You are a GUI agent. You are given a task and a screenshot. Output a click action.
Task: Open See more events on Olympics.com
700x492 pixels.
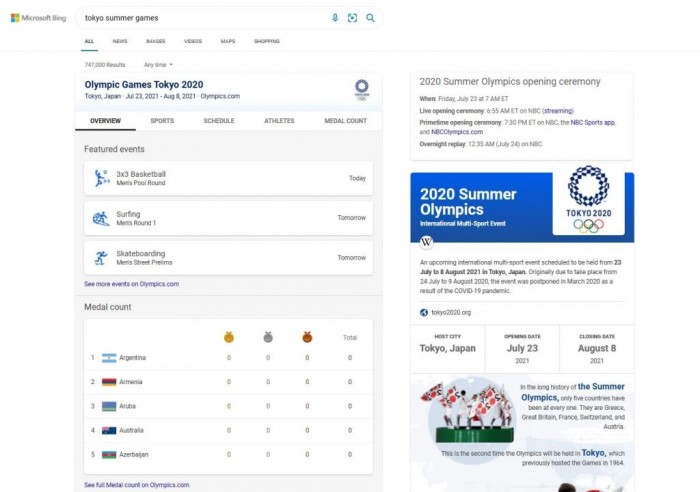(131, 284)
